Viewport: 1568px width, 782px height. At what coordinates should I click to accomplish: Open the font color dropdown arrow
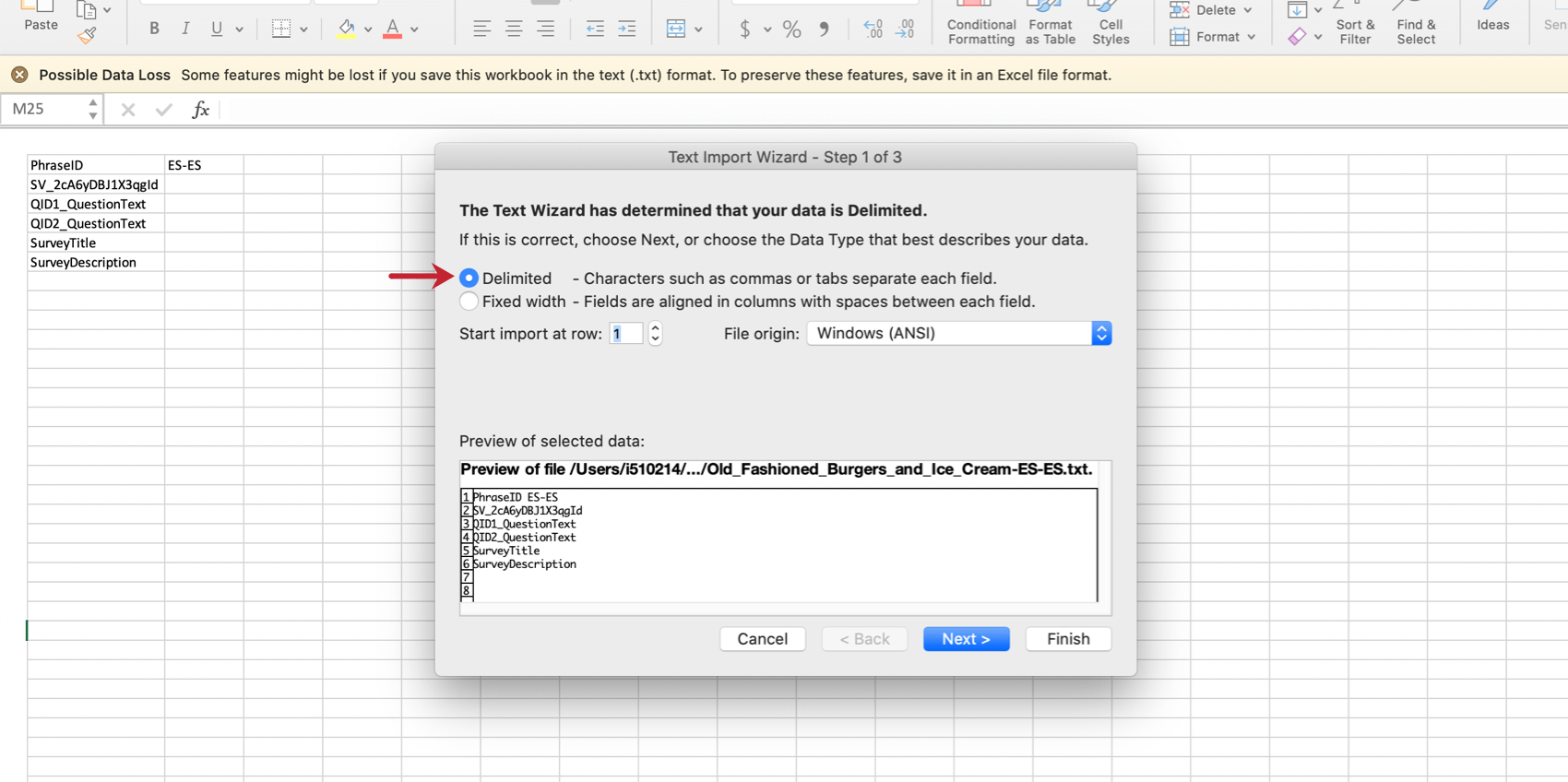pyautogui.click(x=414, y=30)
